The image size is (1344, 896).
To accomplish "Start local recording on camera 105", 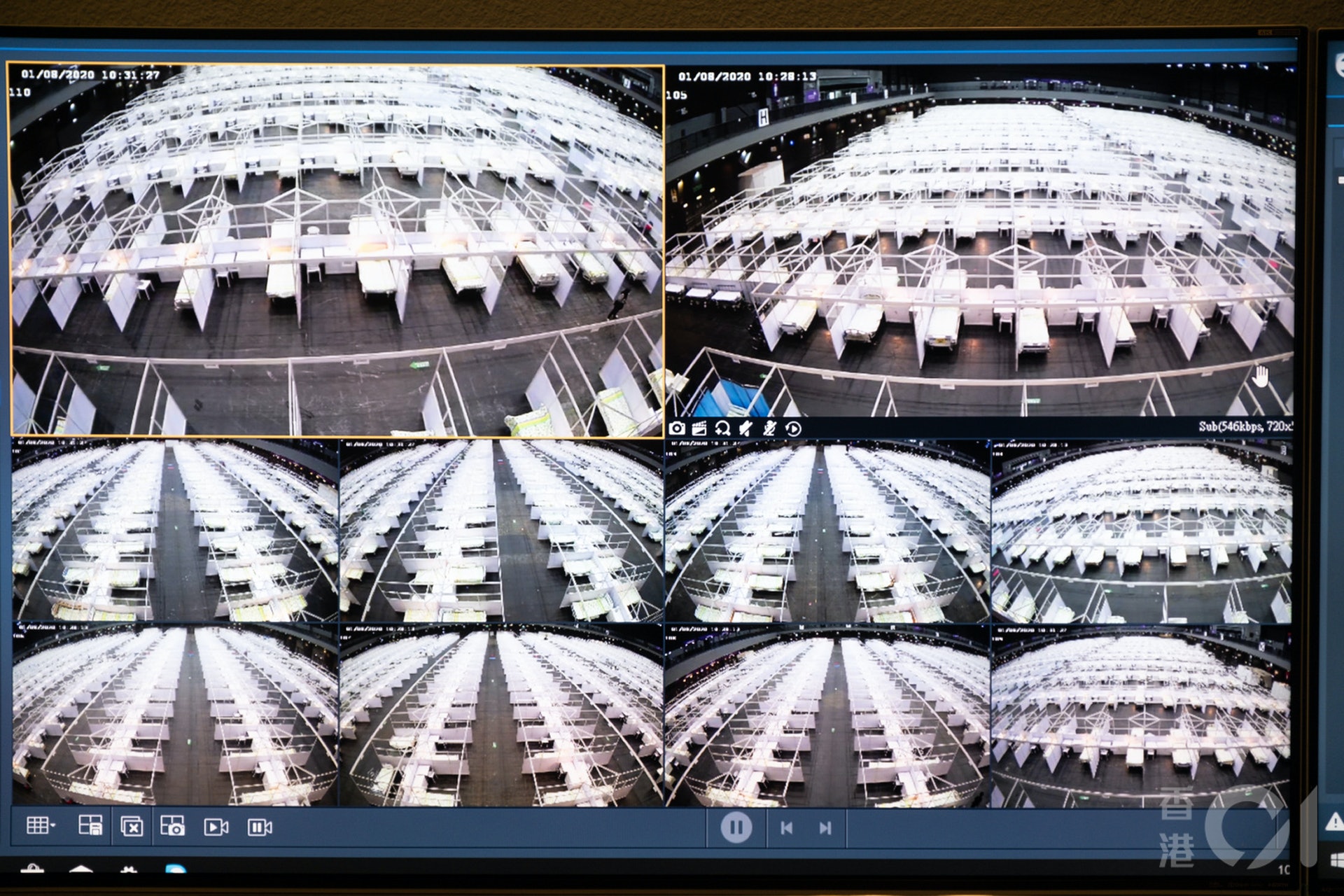I will 699,428.
